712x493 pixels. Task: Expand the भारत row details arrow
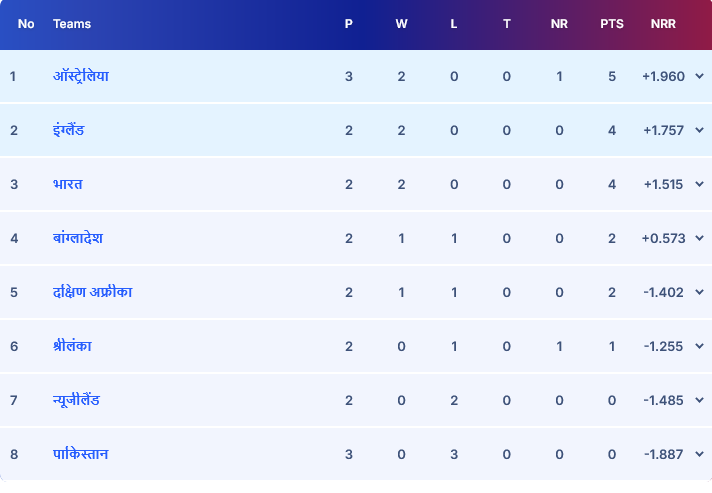698,184
